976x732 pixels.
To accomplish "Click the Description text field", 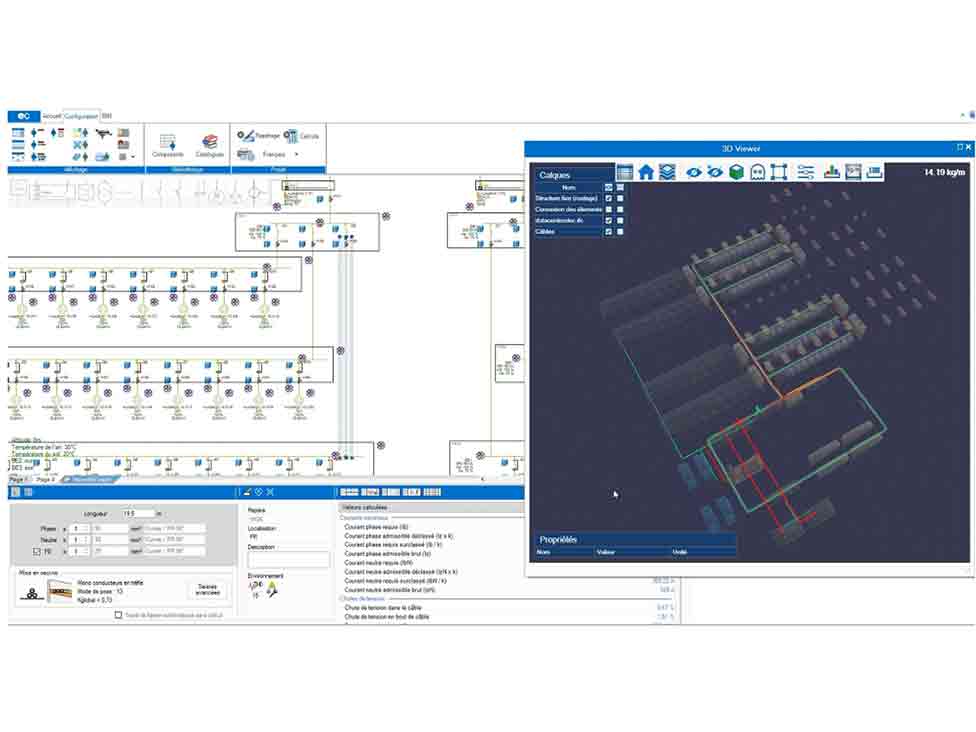I will click(x=288, y=560).
